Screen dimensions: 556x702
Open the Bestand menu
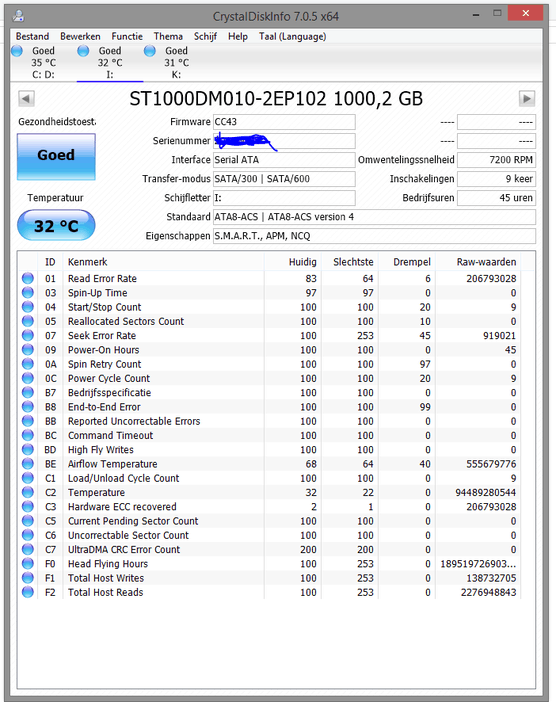(32, 37)
